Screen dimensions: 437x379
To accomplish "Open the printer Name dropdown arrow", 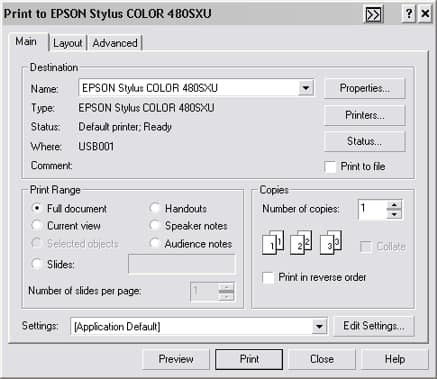I will (306, 88).
